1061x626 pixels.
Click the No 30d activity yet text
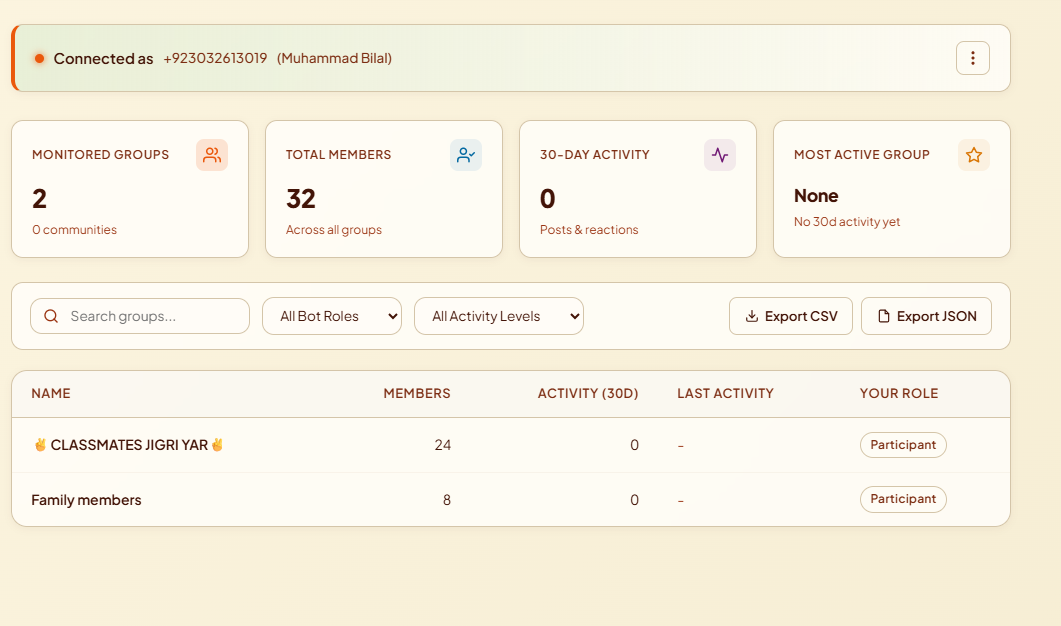tap(846, 221)
